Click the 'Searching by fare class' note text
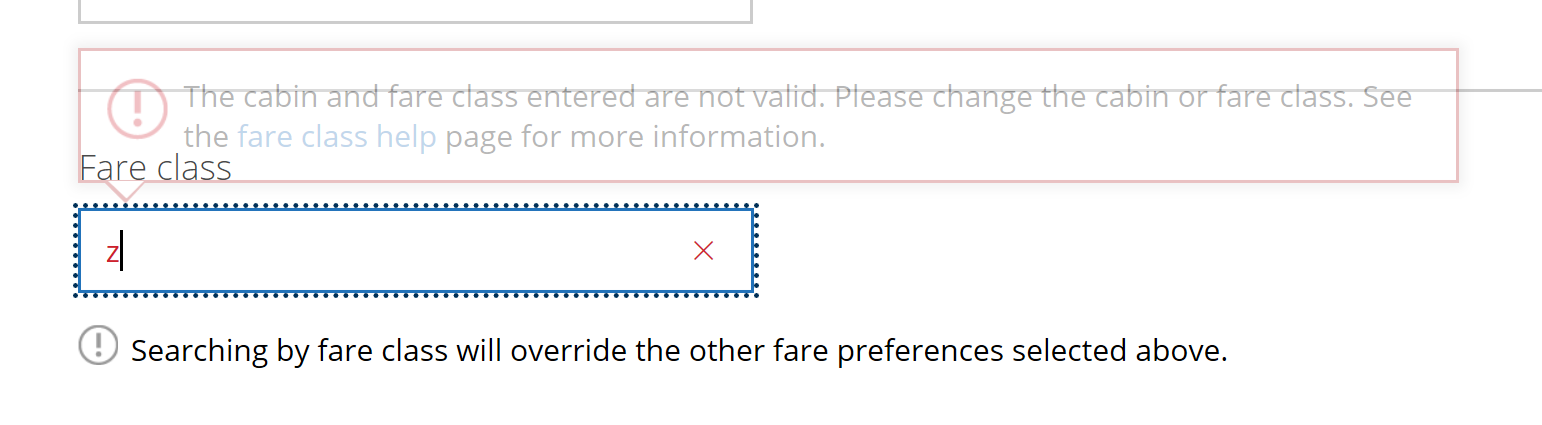This screenshot has width=1542, height=425. coord(290,351)
